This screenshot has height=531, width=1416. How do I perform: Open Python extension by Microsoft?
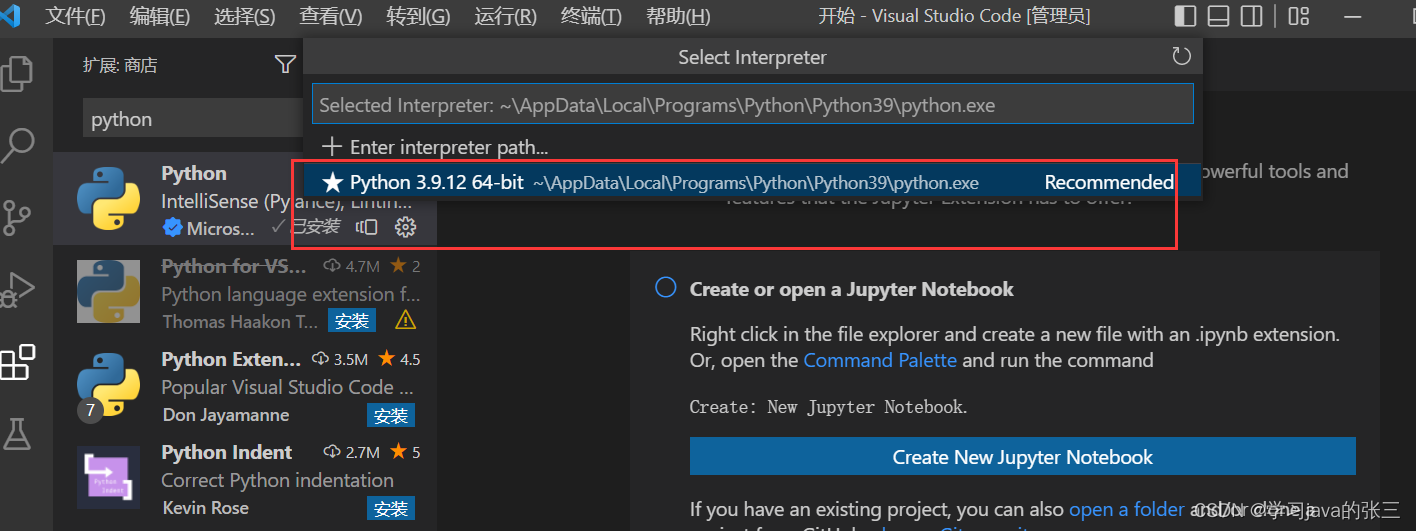[x=245, y=199]
